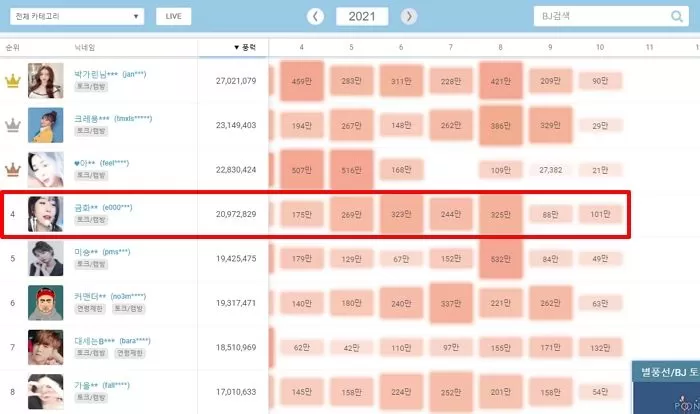
Task: Select month 8 column header
Action: click(500, 47)
